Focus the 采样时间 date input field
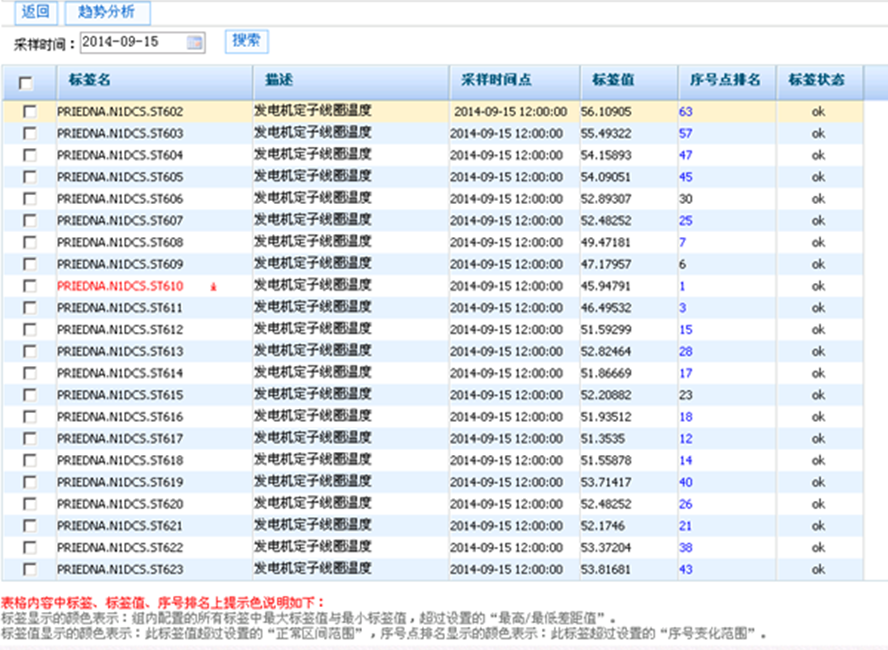Image resolution: width=888 pixels, height=650 pixels. click(x=143, y=42)
